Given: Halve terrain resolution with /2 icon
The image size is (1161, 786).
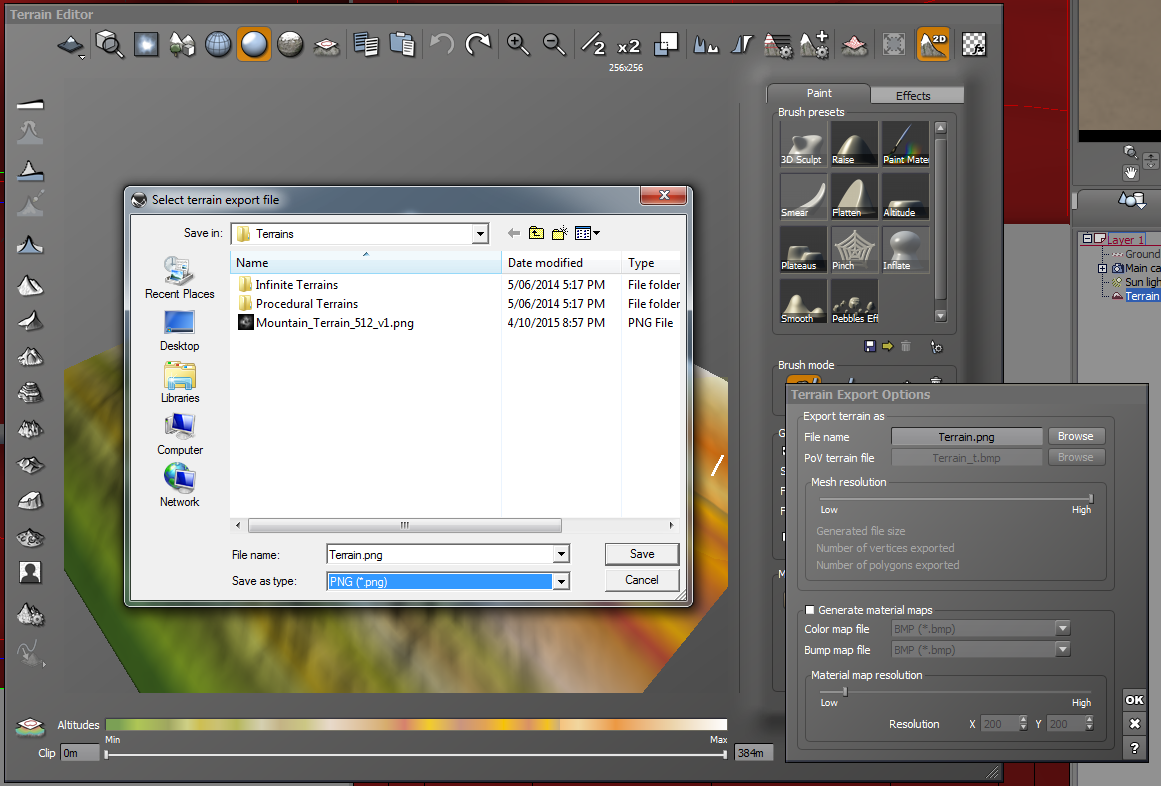Looking at the screenshot, I should (x=593, y=44).
